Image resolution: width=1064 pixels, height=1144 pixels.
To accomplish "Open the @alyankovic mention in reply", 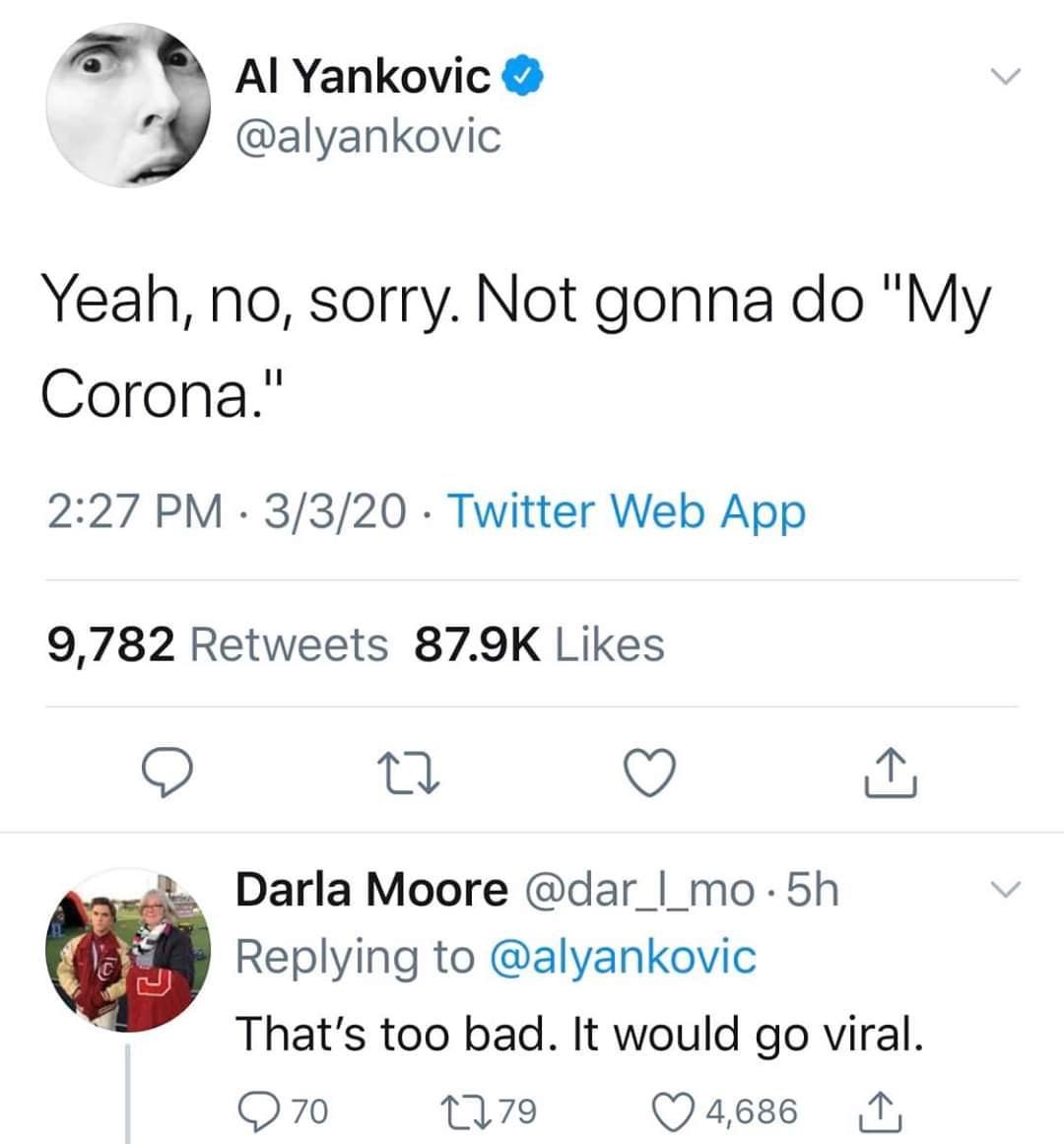I will click(x=623, y=957).
